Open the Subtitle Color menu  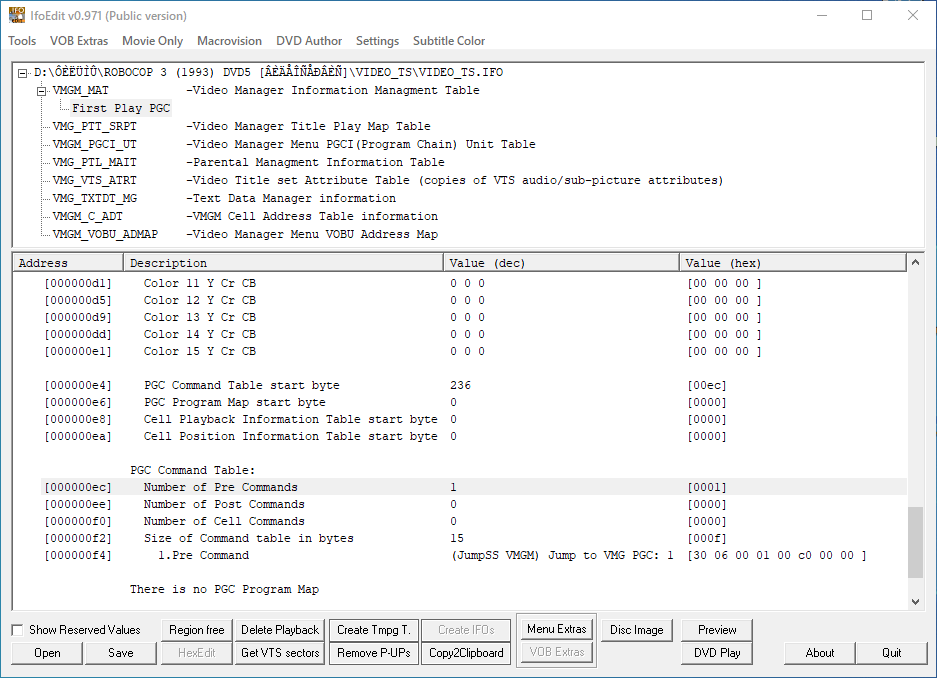pos(449,41)
